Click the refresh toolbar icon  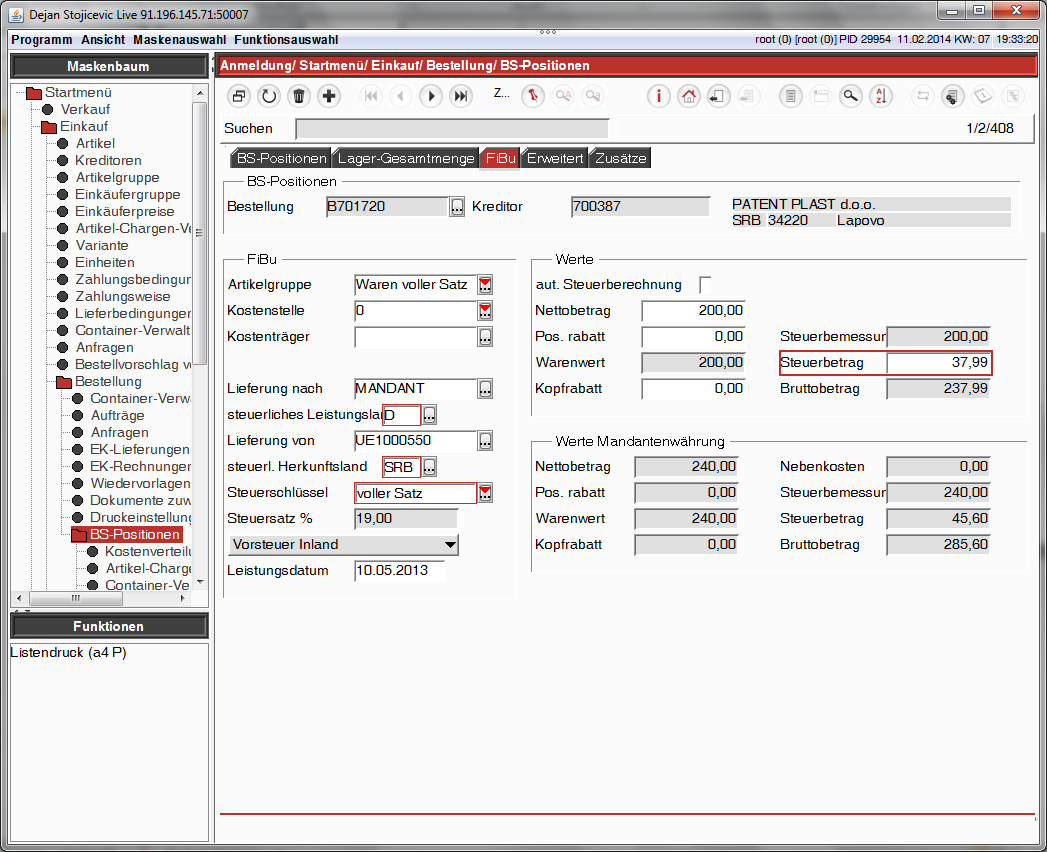tap(268, 96)
